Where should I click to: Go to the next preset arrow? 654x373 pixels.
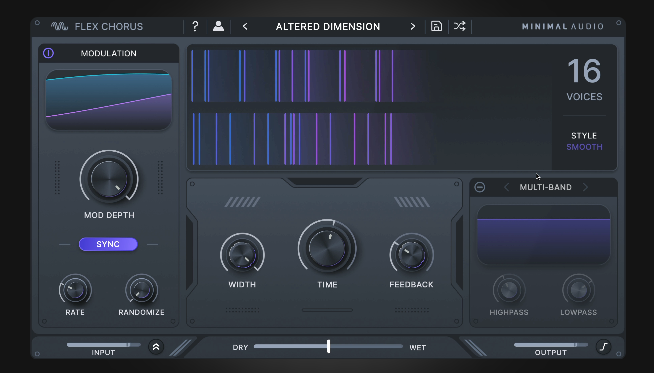click(x=413, y=27)
